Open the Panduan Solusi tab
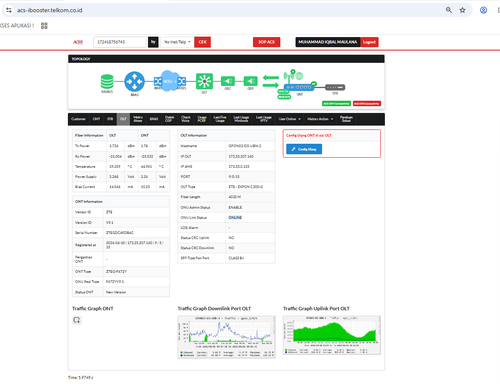Screen dimensions: 500x384 (346, 119)
